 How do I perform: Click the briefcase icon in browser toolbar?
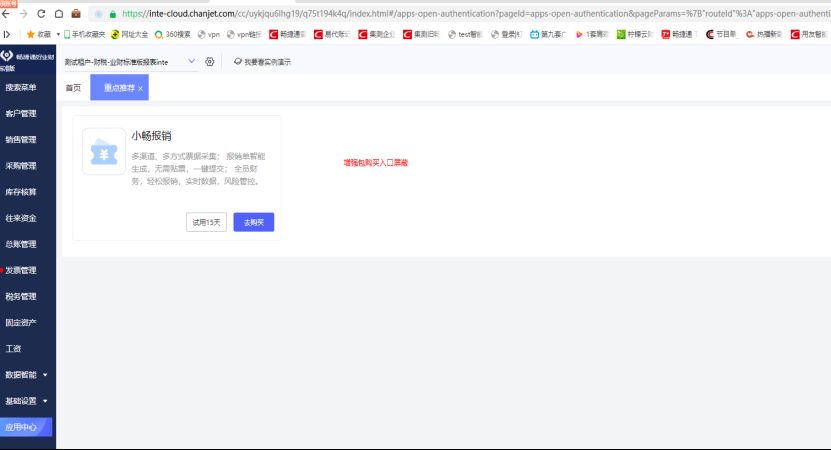pyautogui.click(x=75, y=14)
